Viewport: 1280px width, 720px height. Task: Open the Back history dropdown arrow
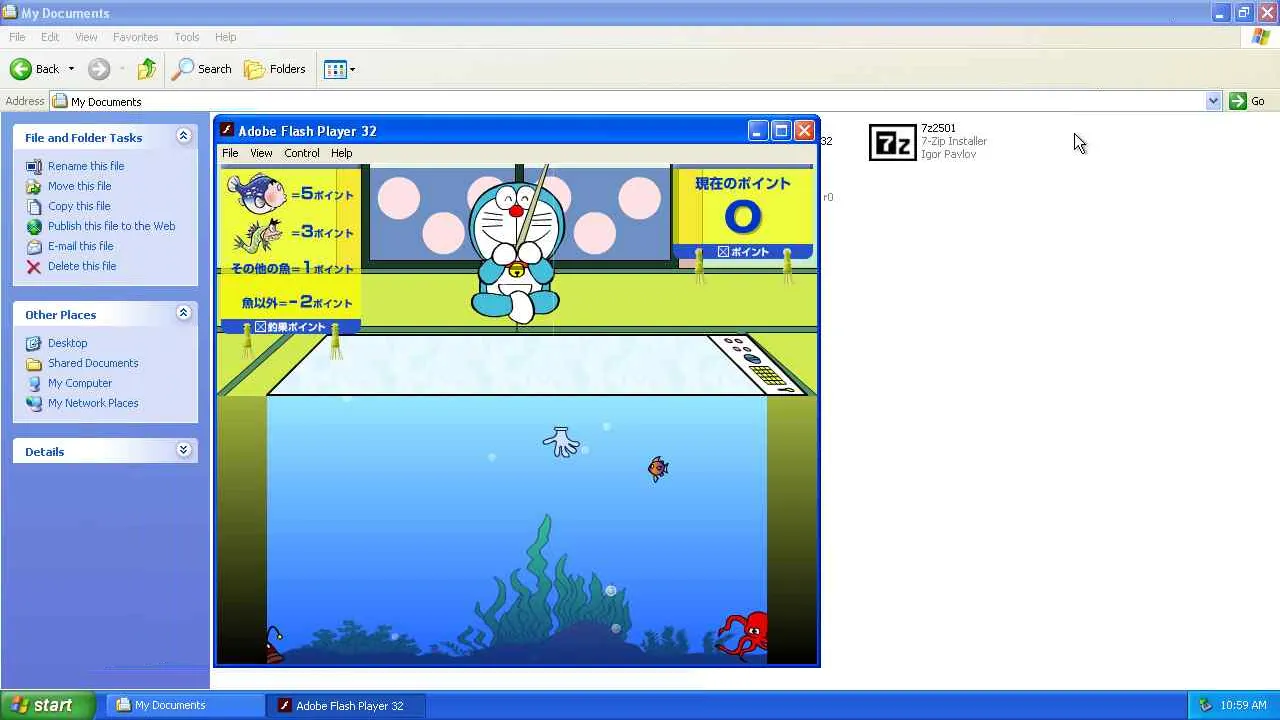71,69
